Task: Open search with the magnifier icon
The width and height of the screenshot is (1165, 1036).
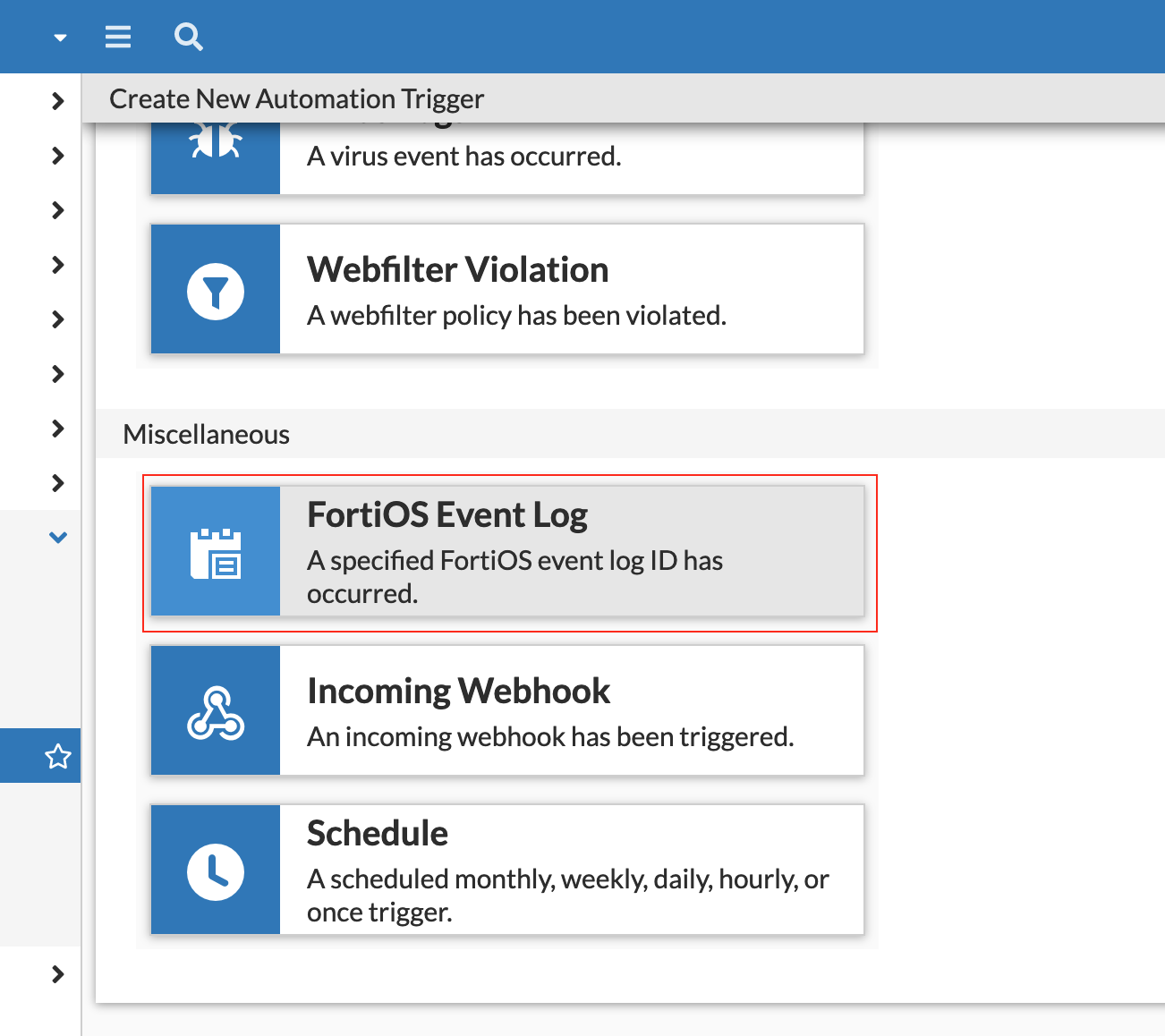Action: tap(188, 37)
